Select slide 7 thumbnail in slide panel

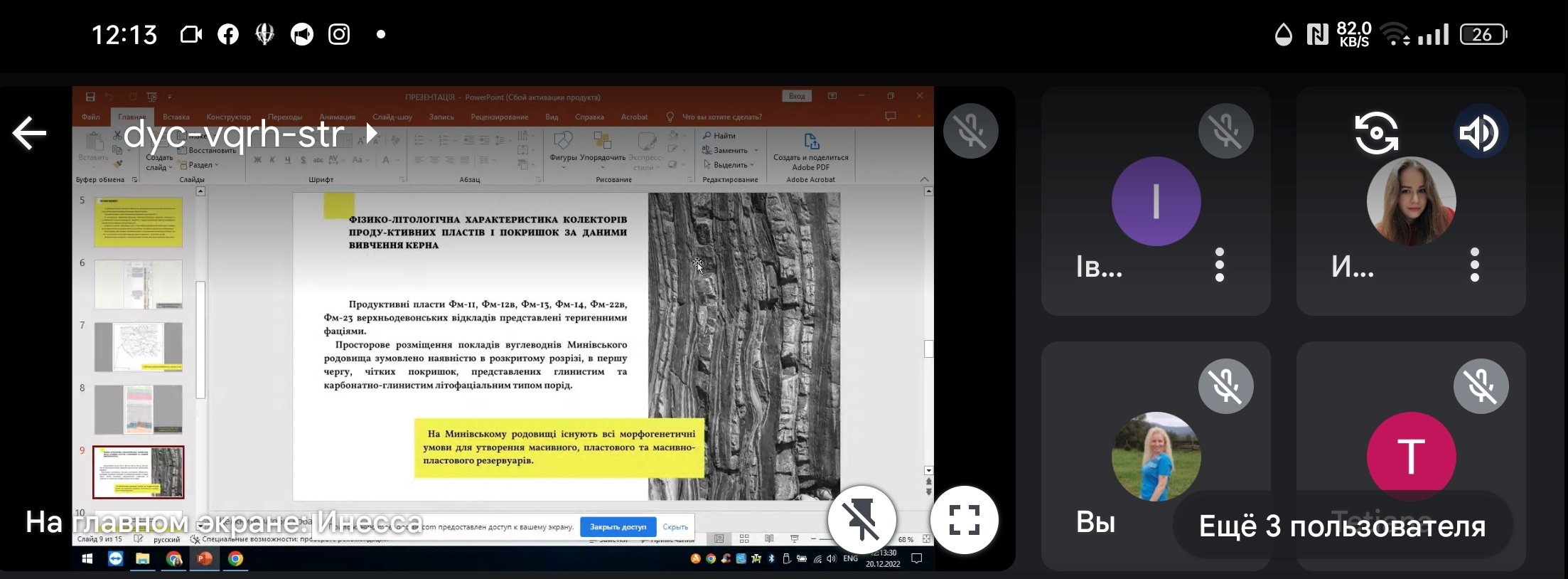(138, 346)
